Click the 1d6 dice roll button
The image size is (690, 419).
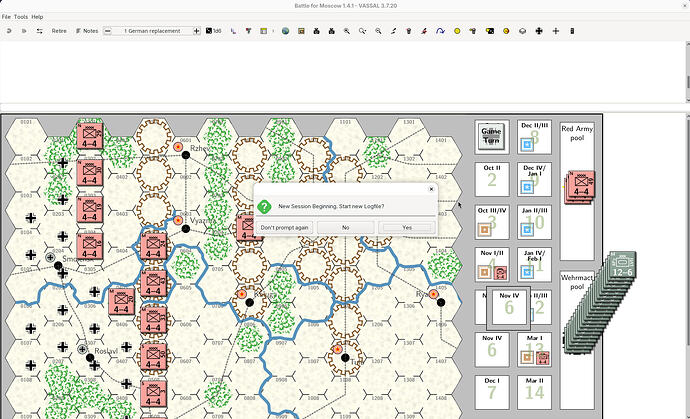coord(212,31)
